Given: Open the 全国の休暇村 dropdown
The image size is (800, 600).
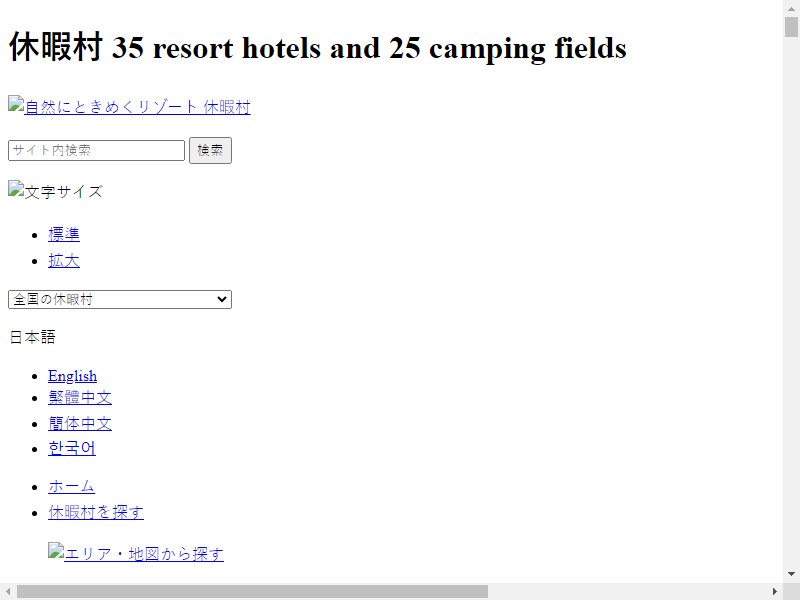Looking at the screenshot, I should 120,299.
